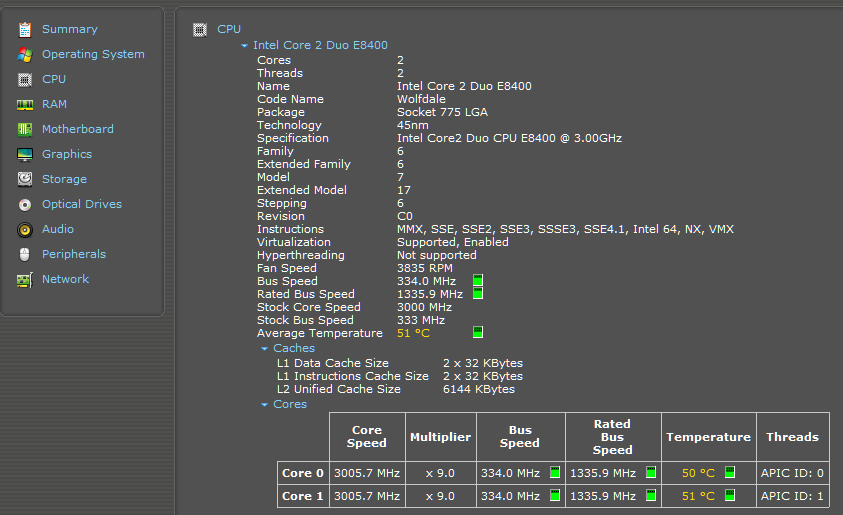Click the Core 1 APIC ID: 1 cell
The width and height of the screenshot is (843, 515).
coord(792,496)
